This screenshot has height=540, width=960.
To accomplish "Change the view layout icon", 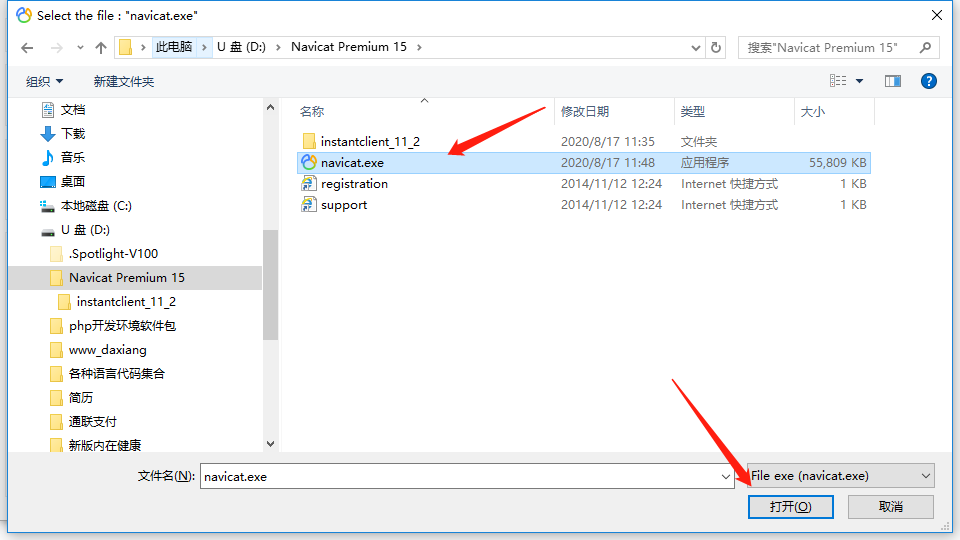I will (838, 81).
